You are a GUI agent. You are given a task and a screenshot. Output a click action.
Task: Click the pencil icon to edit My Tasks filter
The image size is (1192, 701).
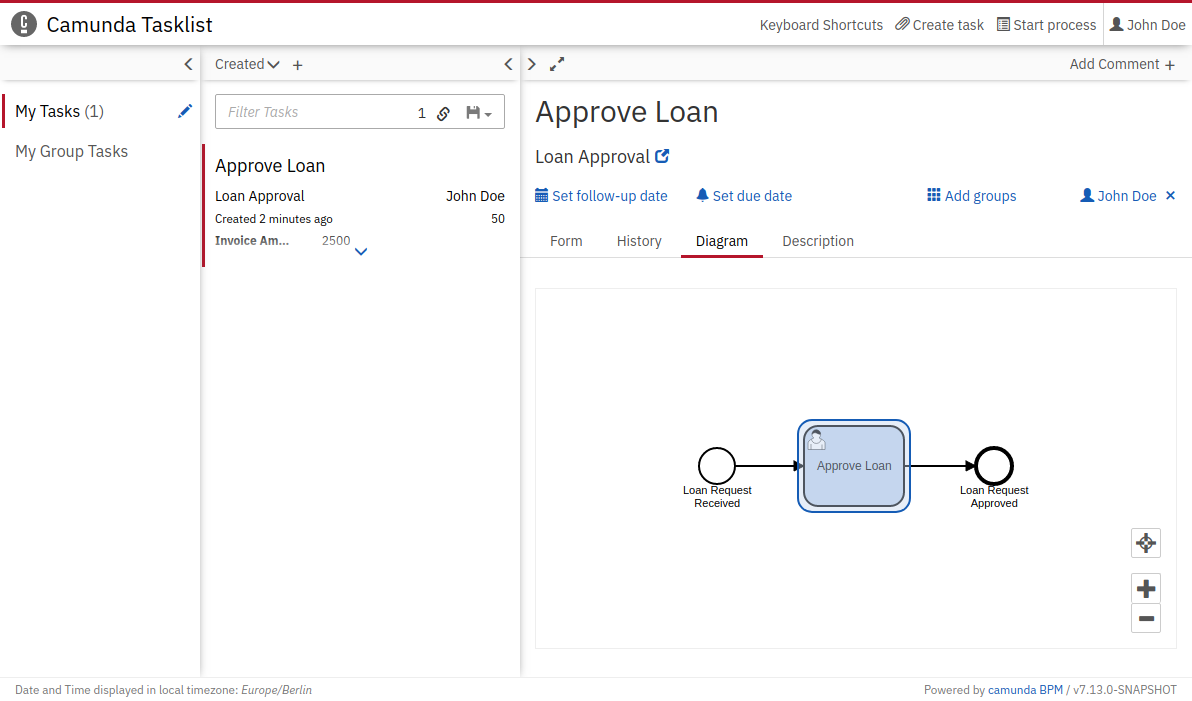[185, 111]
